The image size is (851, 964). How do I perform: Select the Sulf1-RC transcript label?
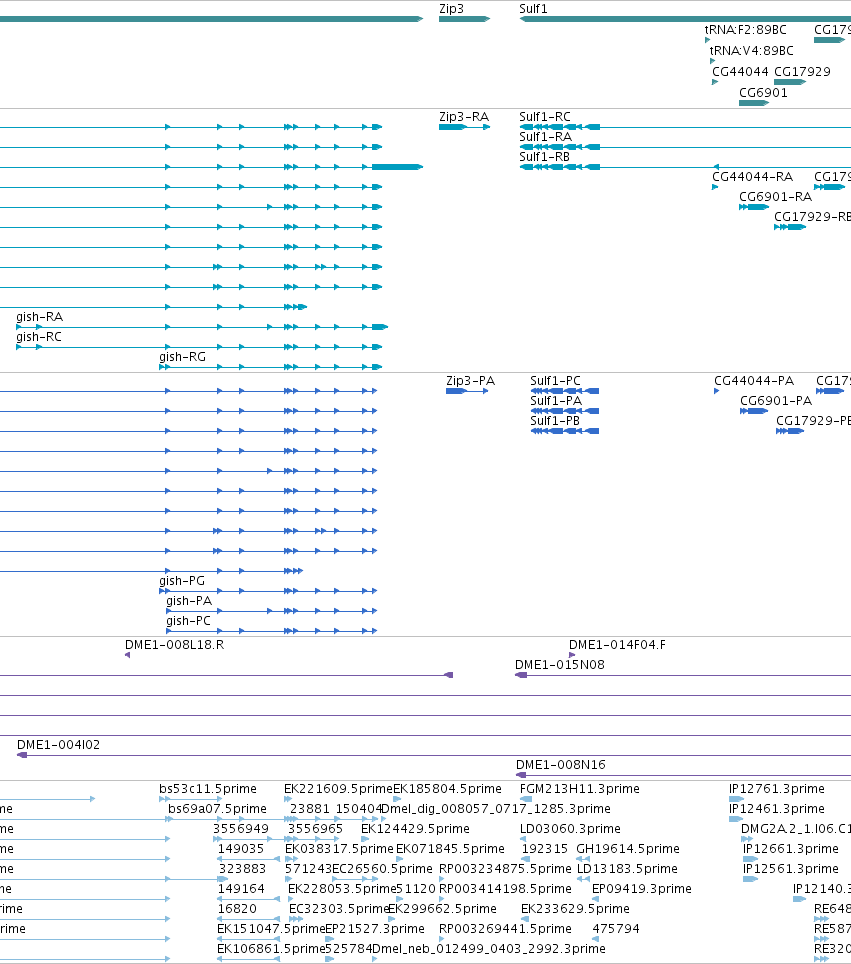tap(545, 116)
